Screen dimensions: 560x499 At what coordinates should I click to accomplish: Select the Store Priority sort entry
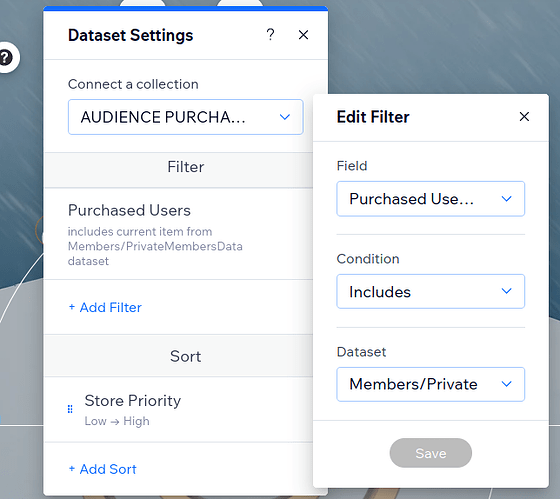178,409
